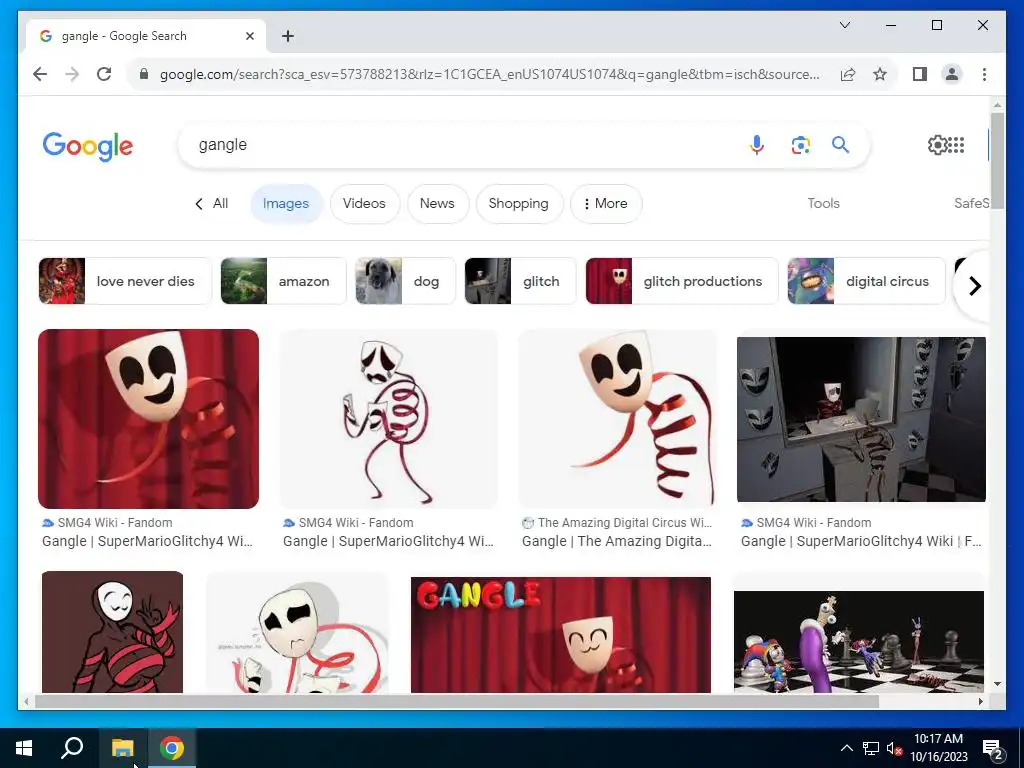Click the blue magnifier search button
The width and height of the screenshot is (1024, 768).
(840, 144)
